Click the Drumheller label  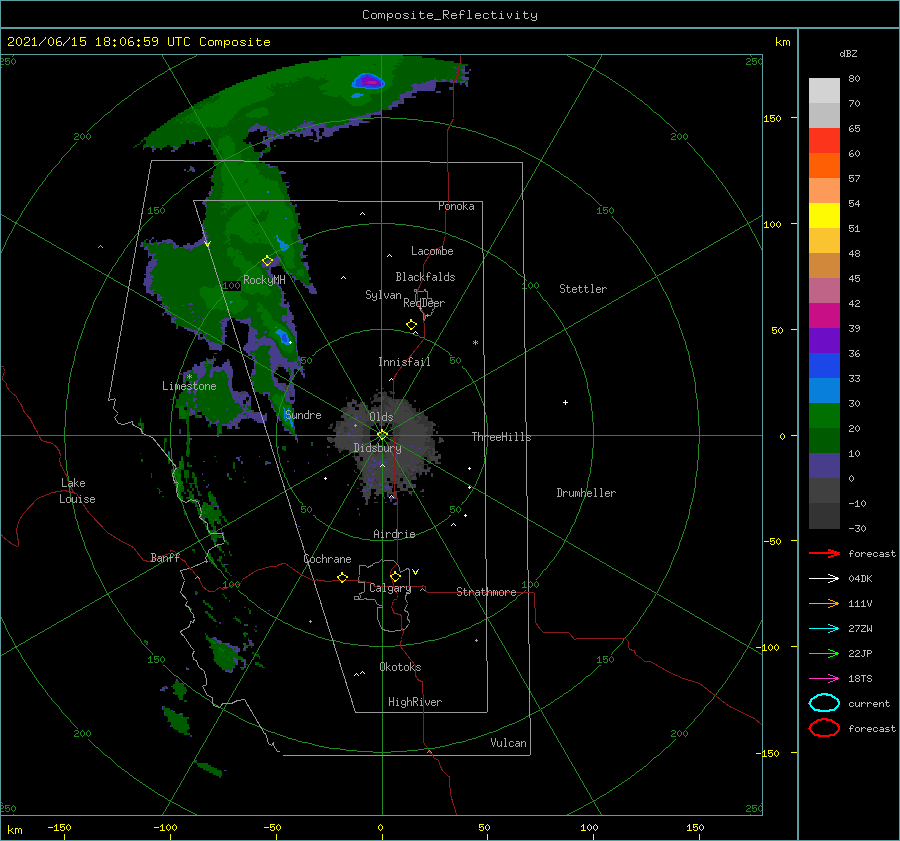click(586, 493)
